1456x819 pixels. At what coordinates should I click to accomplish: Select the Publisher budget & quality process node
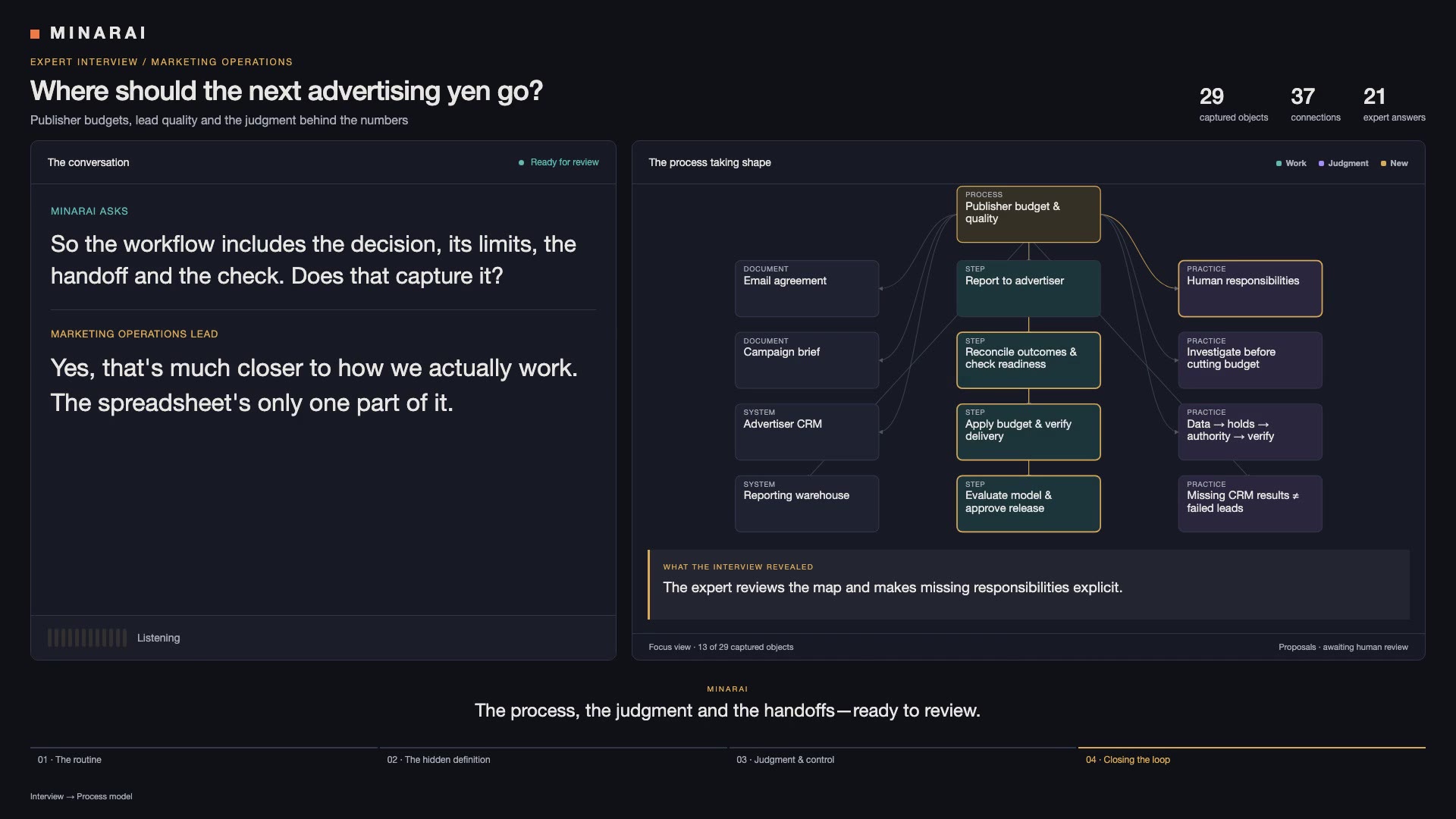tap(1028, 215)
